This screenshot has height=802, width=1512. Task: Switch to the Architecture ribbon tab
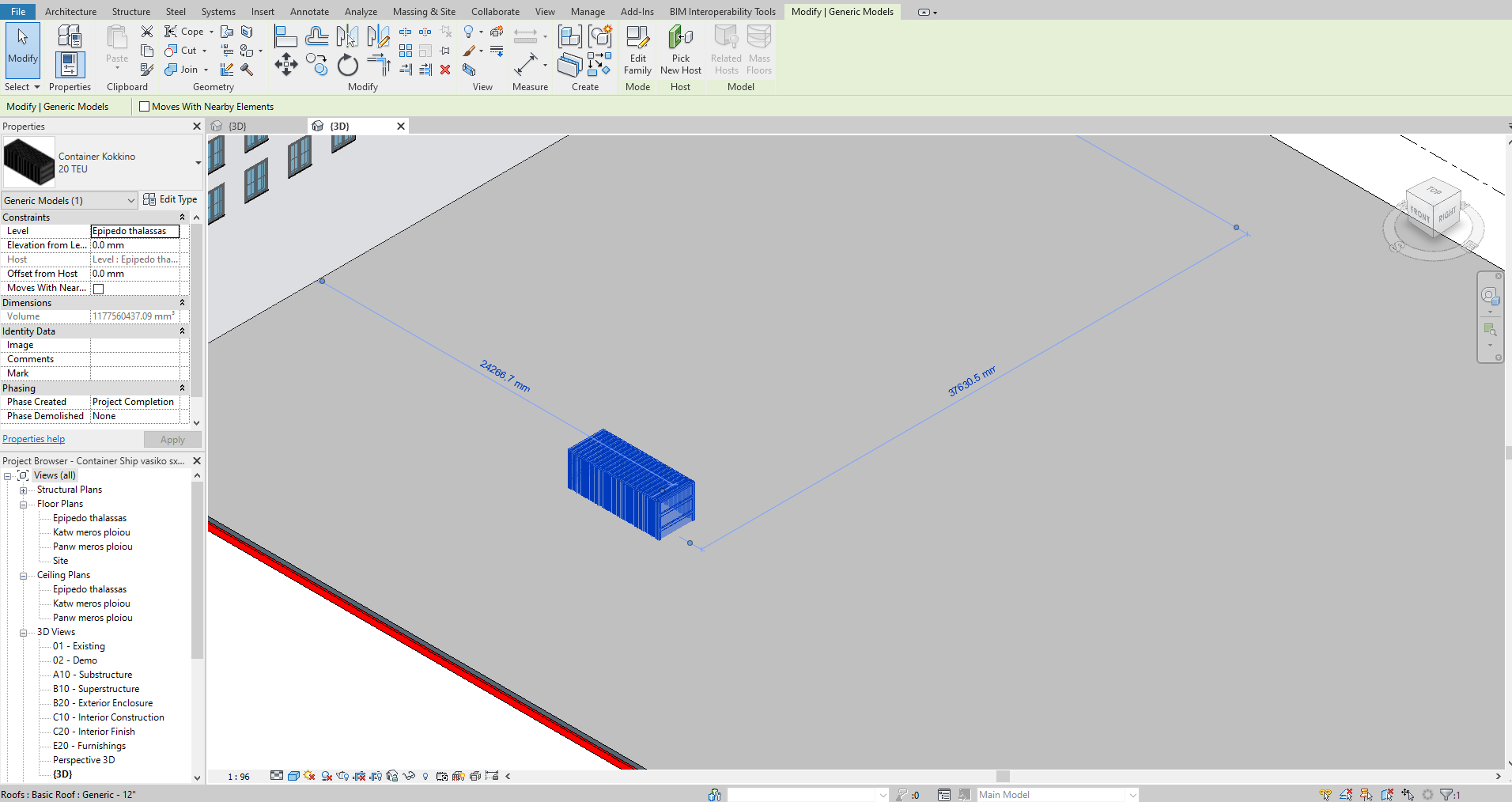tap(70, 11)
